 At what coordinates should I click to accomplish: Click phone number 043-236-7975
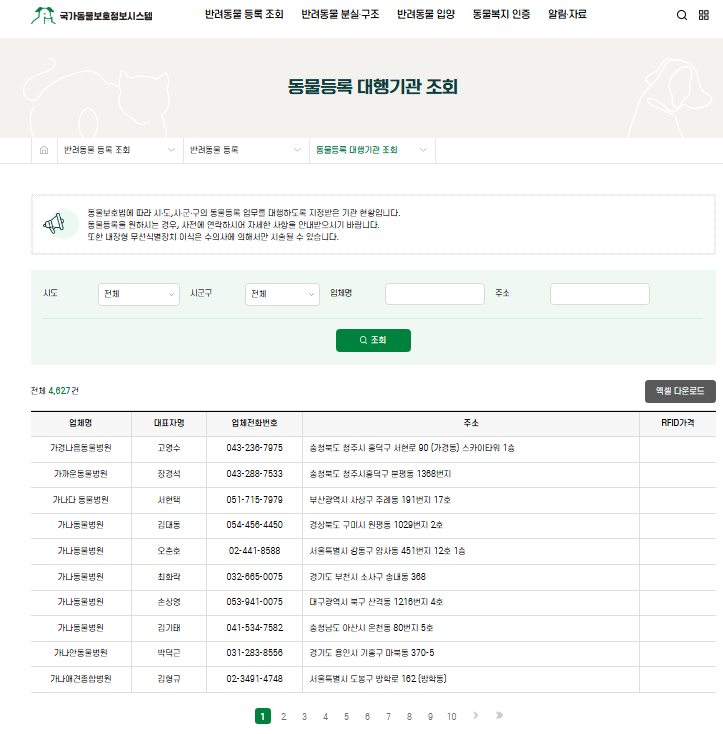pos(255,448)
